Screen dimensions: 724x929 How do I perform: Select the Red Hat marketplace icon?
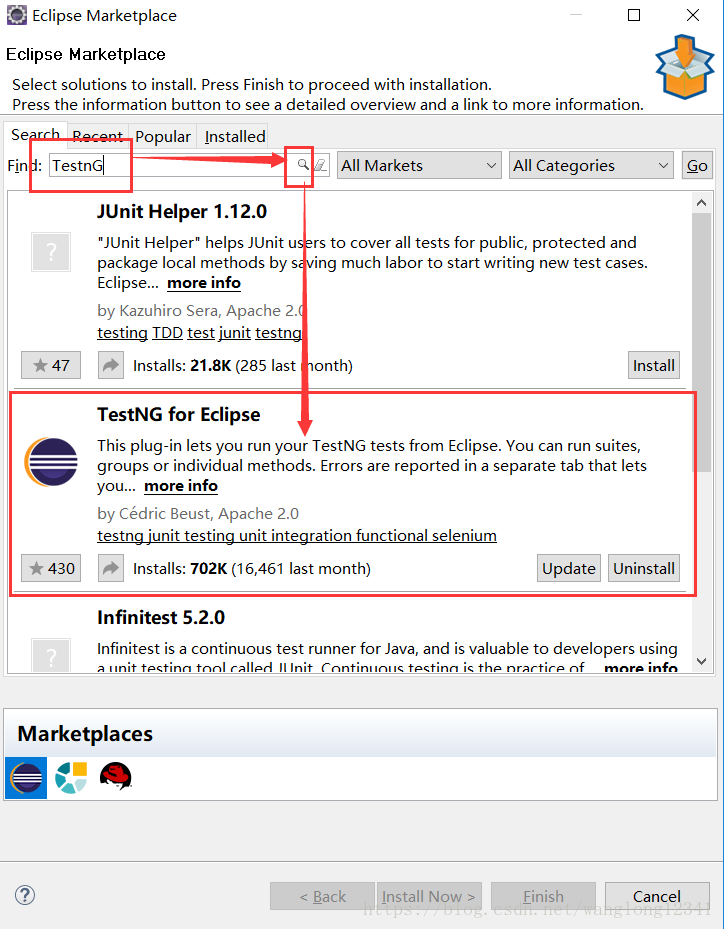[x=116, y=776]
